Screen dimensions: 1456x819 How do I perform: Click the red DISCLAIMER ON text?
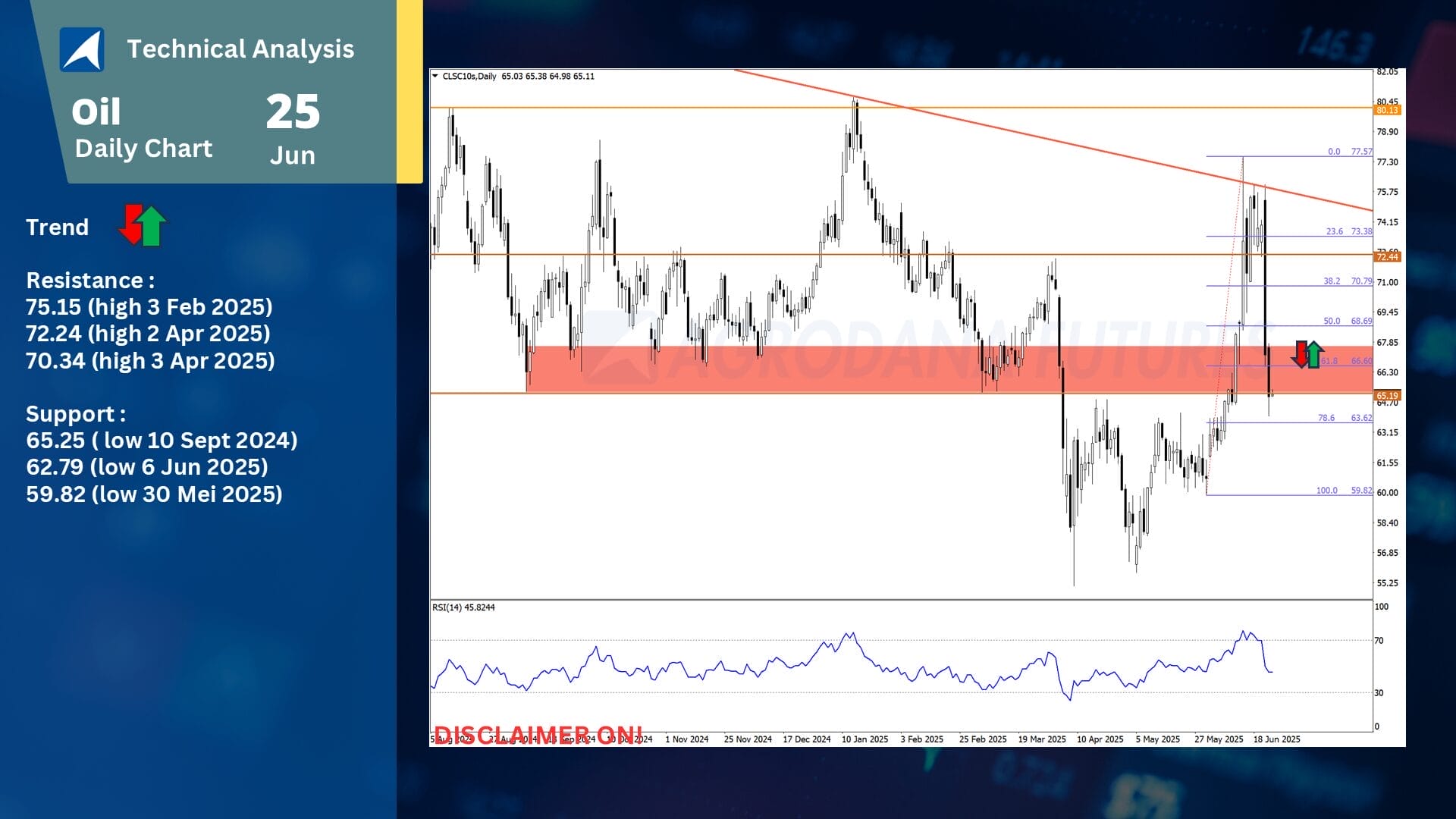pyautogui.click(x=538, y=735)
